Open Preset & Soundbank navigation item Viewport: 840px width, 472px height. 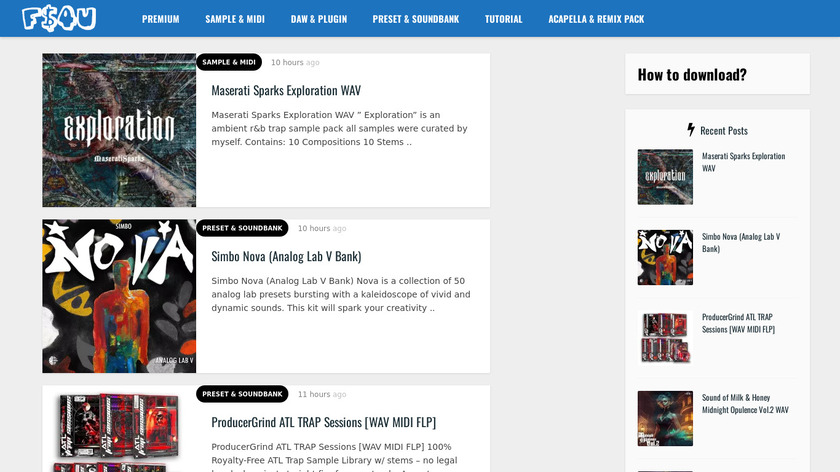416,19
